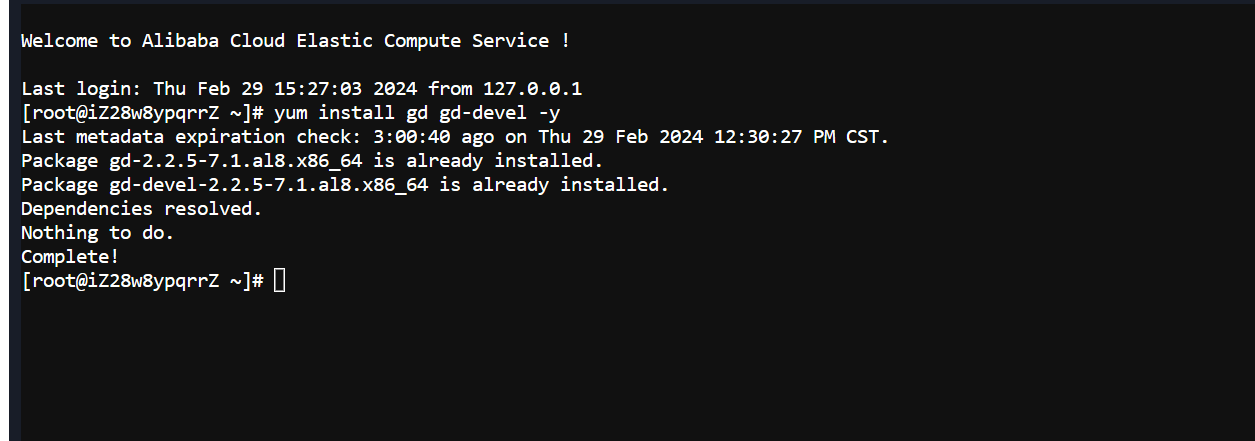Click the "Last metadata expiration check" line
The image size is (1255, 441).
point(455,137)
